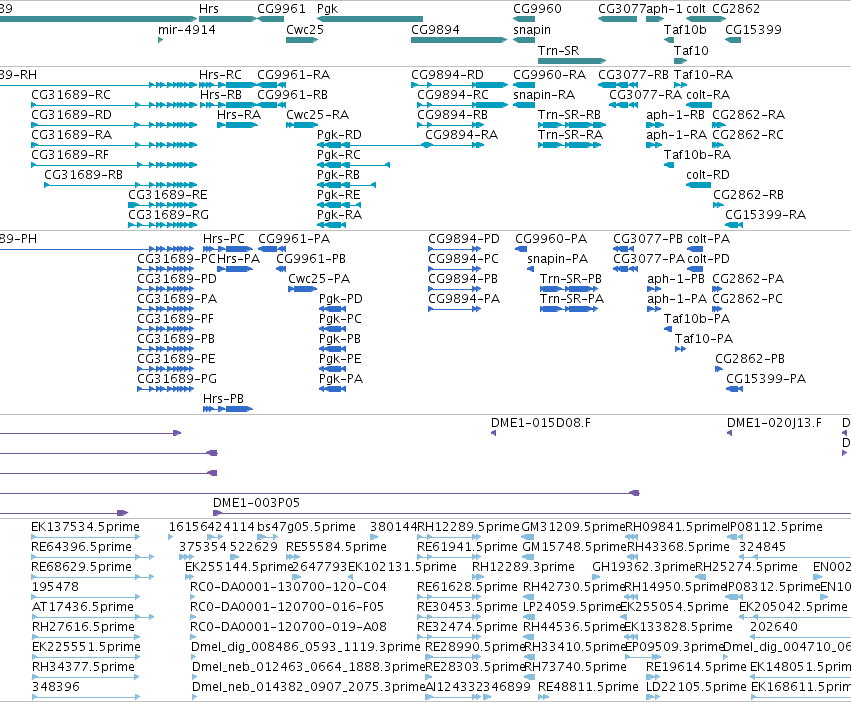Click protein Pgk-PE
851x702 pixels.
pyautogui.click(x=340, y=359)
